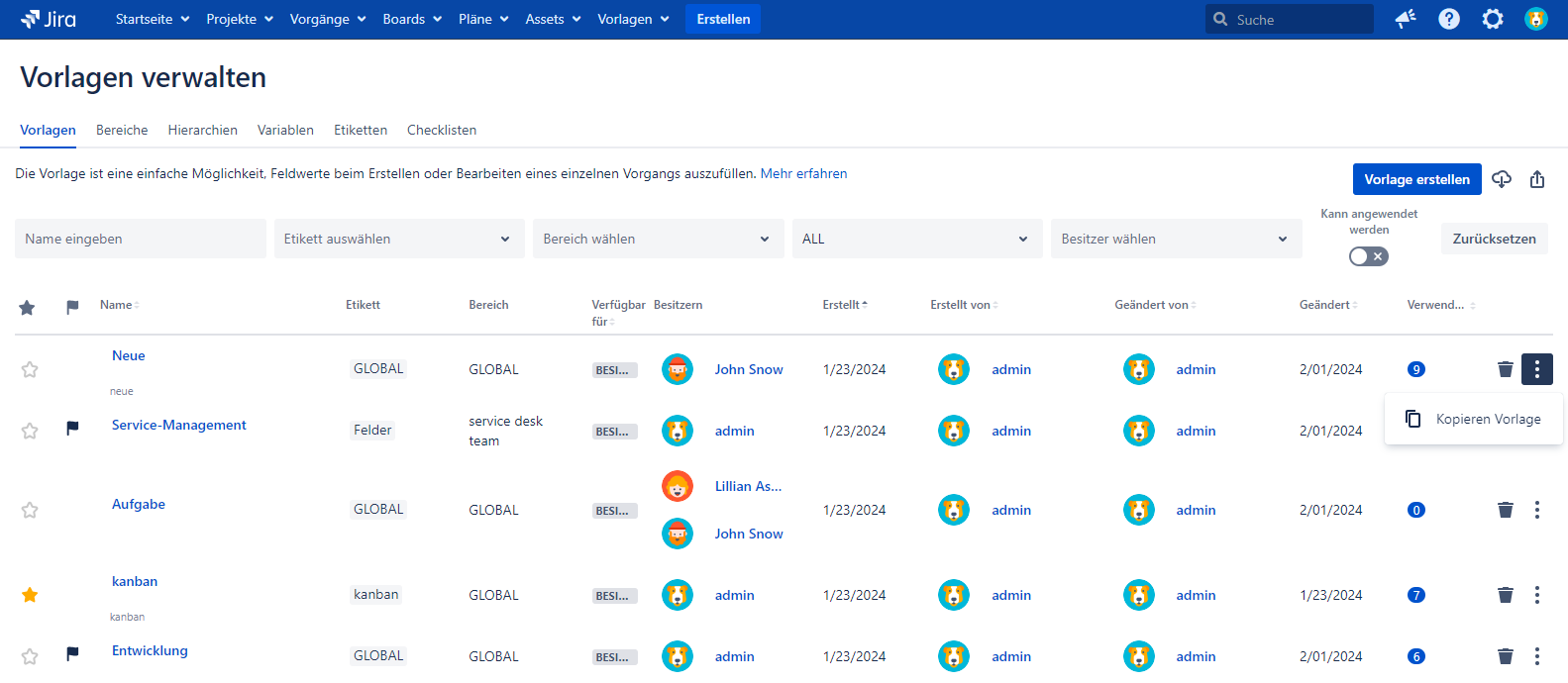This screenshot has height=683, width=1568.
Task: Toggle the 'Kann angewendet werden' switch
Action: (1369, 256)
